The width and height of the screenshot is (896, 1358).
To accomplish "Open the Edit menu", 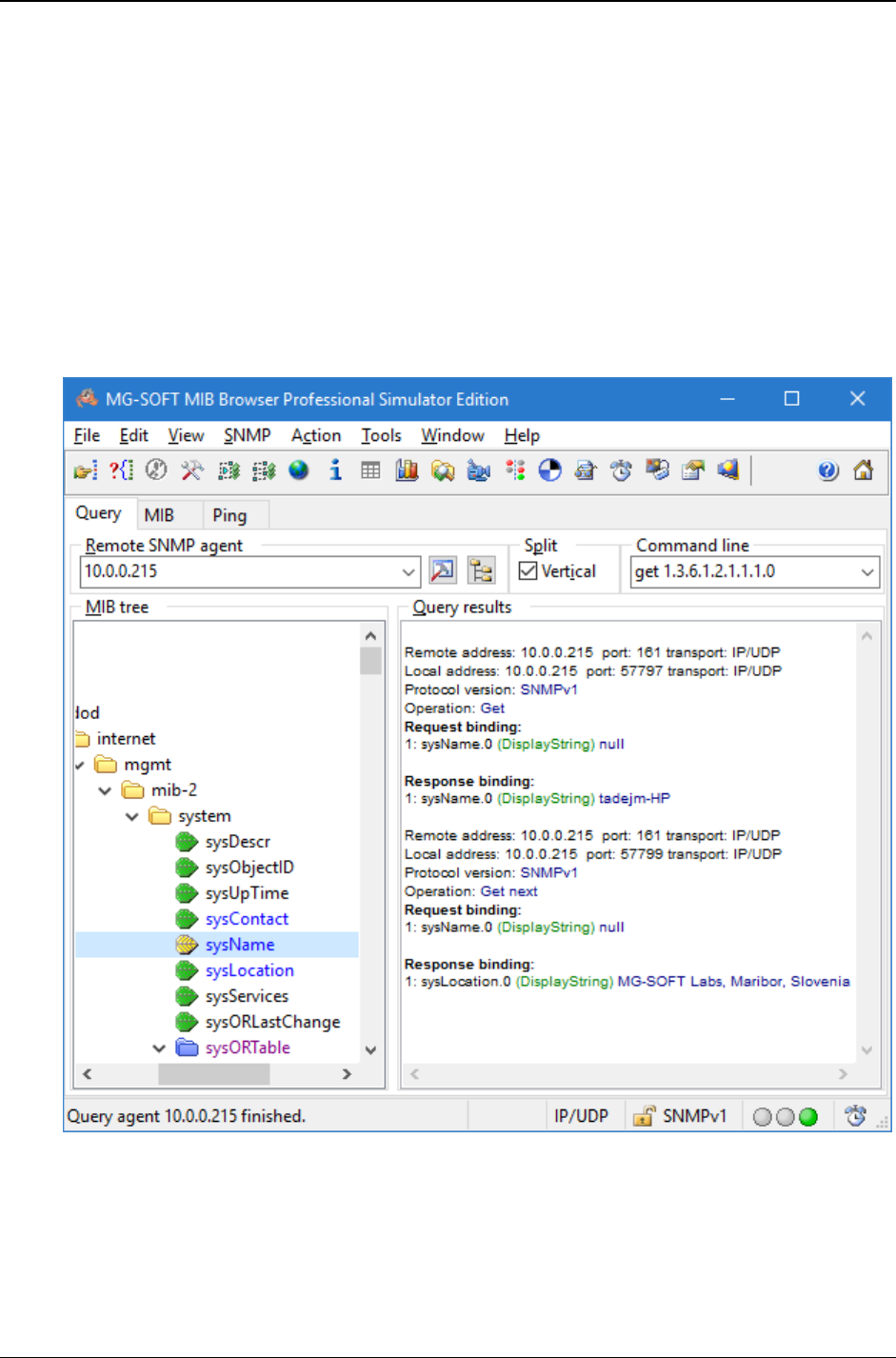I will 133,435.
